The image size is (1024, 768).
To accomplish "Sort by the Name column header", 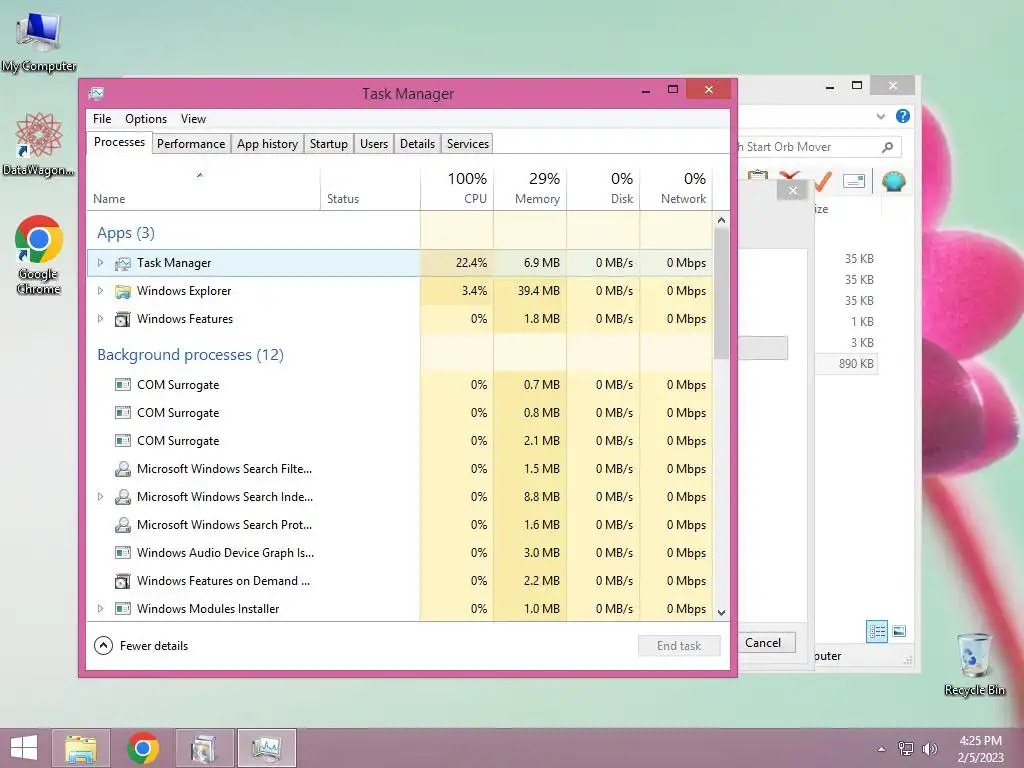I will point(203,188).
